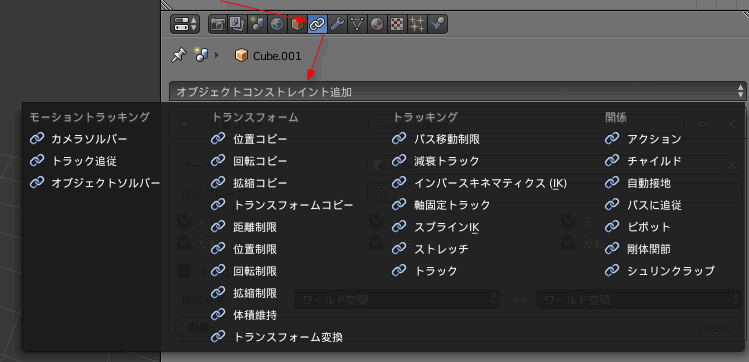Viewport: 749px width, 362px height.
Task: Add 回転コピー constraint
Action: tap(249, 161)
